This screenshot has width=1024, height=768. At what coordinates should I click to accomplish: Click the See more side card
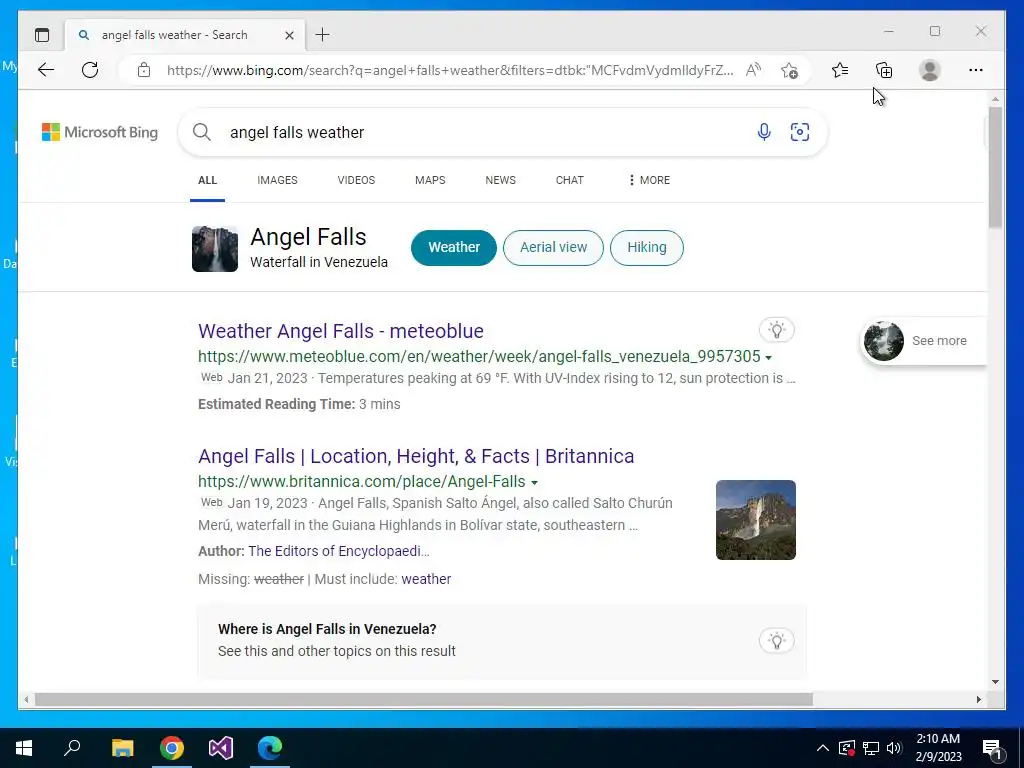tap(923, 341)
